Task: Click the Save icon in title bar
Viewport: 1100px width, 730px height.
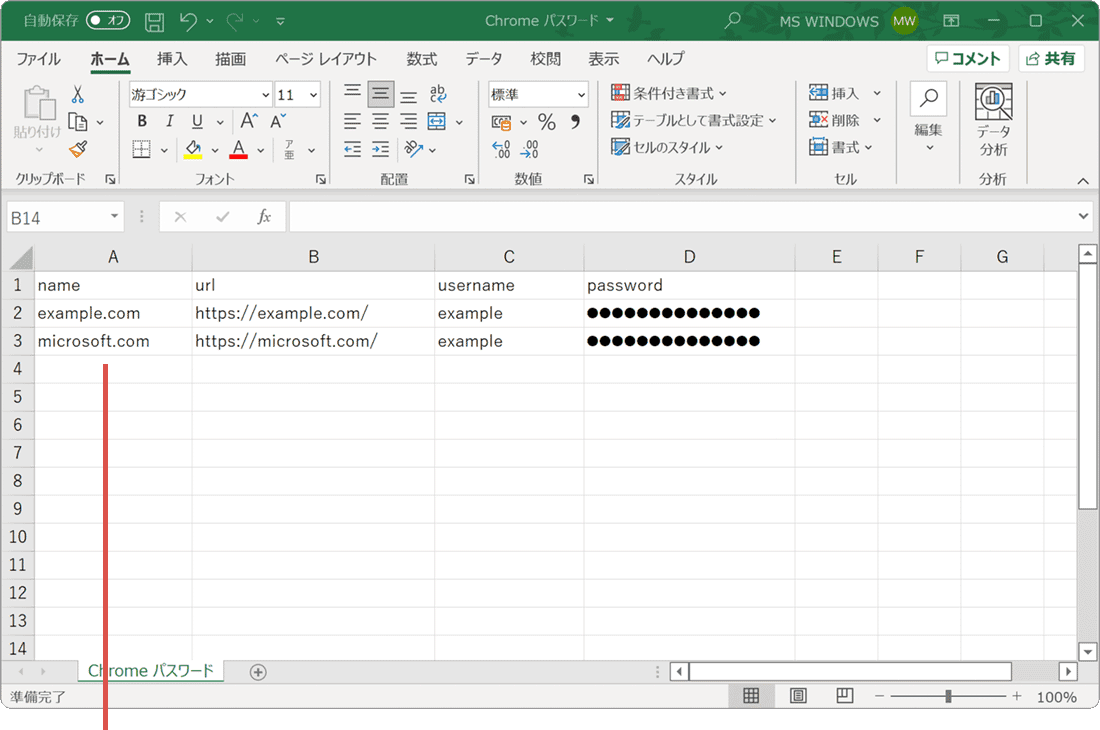Action: pyautogui.click(x=154, y=22)
